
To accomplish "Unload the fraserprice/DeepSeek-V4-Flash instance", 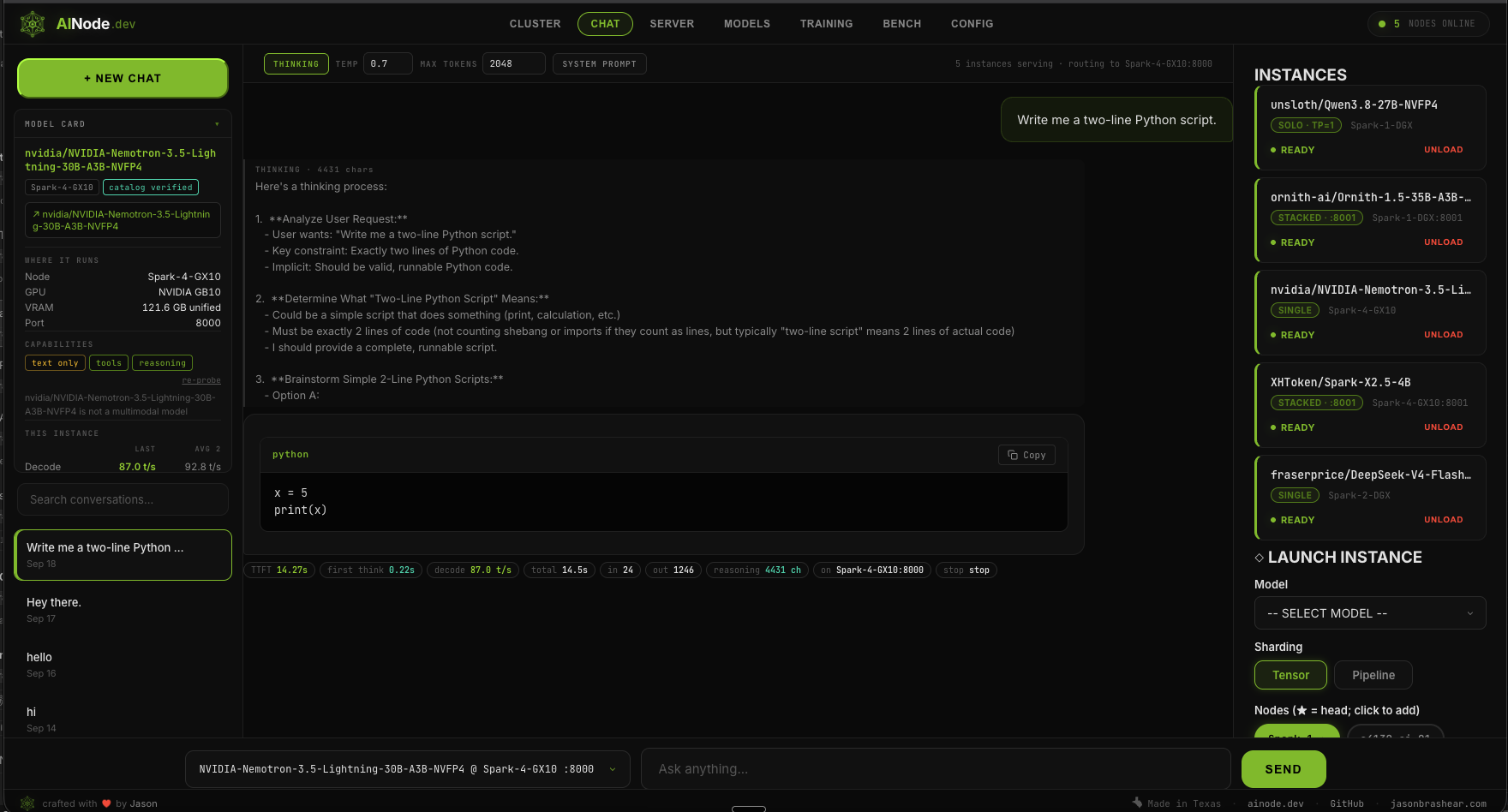I will (x=1443, y=520).
